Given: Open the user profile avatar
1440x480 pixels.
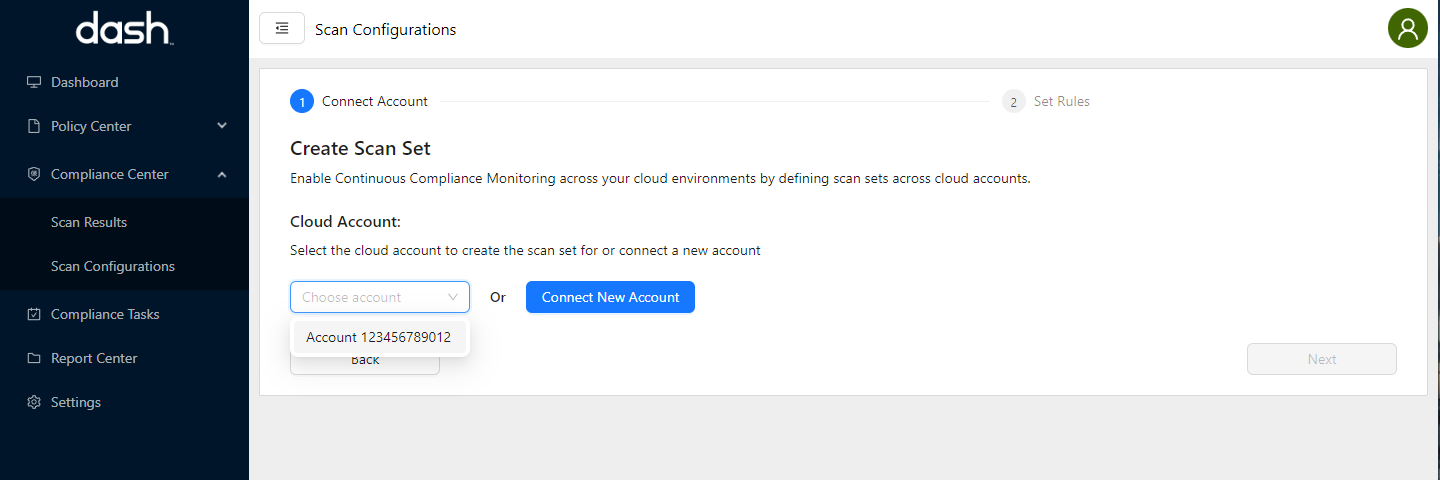Looking at the screenshot, I should coord(1407,29).
